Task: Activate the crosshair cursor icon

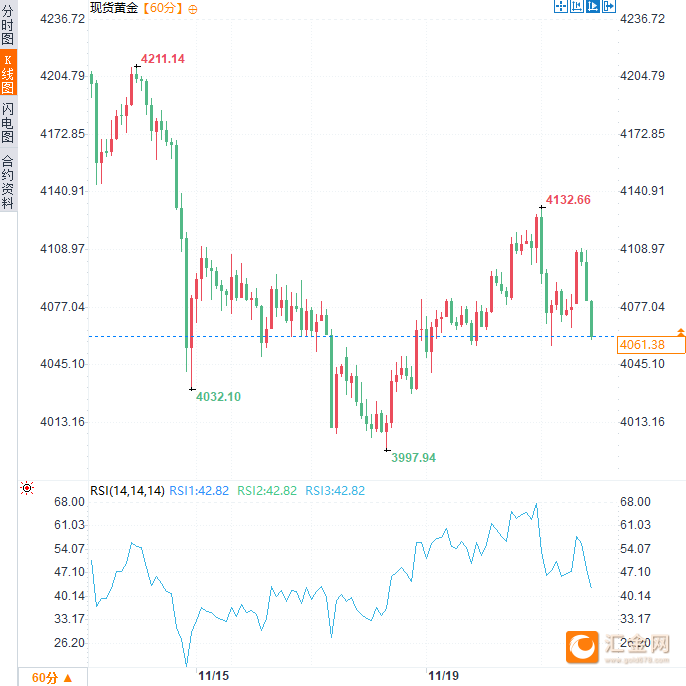Action: point(560,7)
